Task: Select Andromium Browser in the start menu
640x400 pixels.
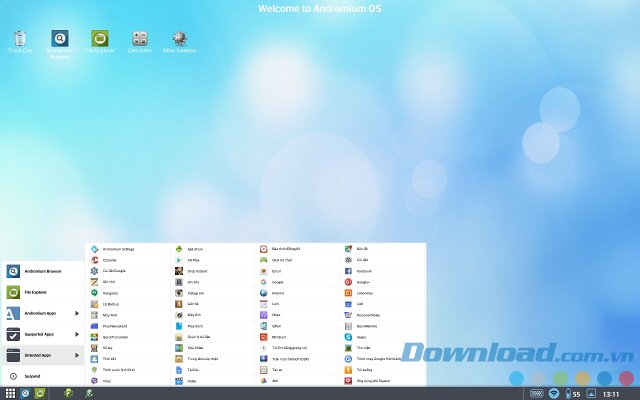Action: [x=42, y=270]
